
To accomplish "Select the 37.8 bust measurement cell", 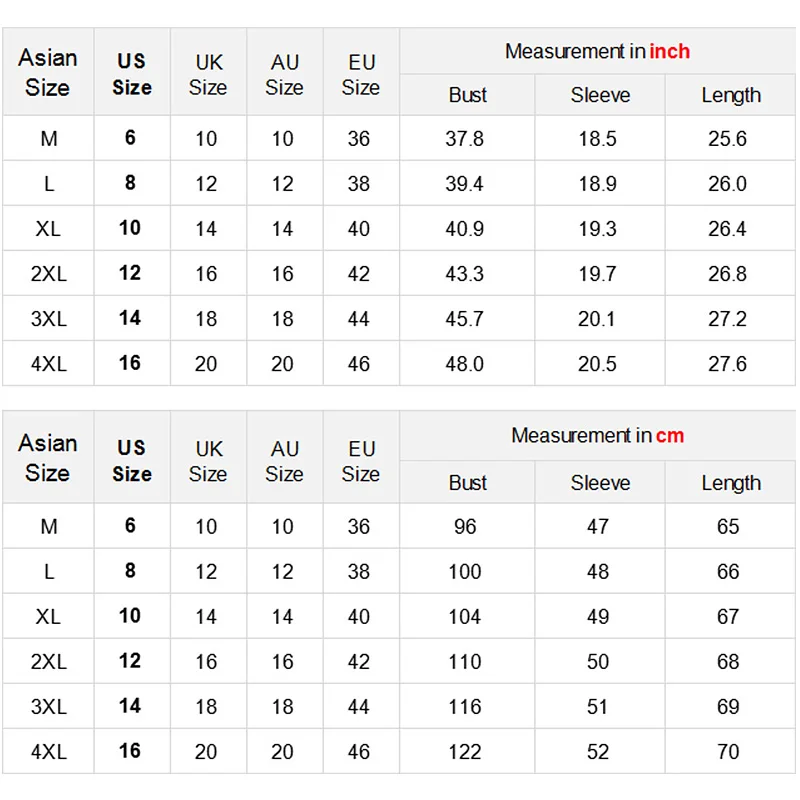I will tap(465, 139).
